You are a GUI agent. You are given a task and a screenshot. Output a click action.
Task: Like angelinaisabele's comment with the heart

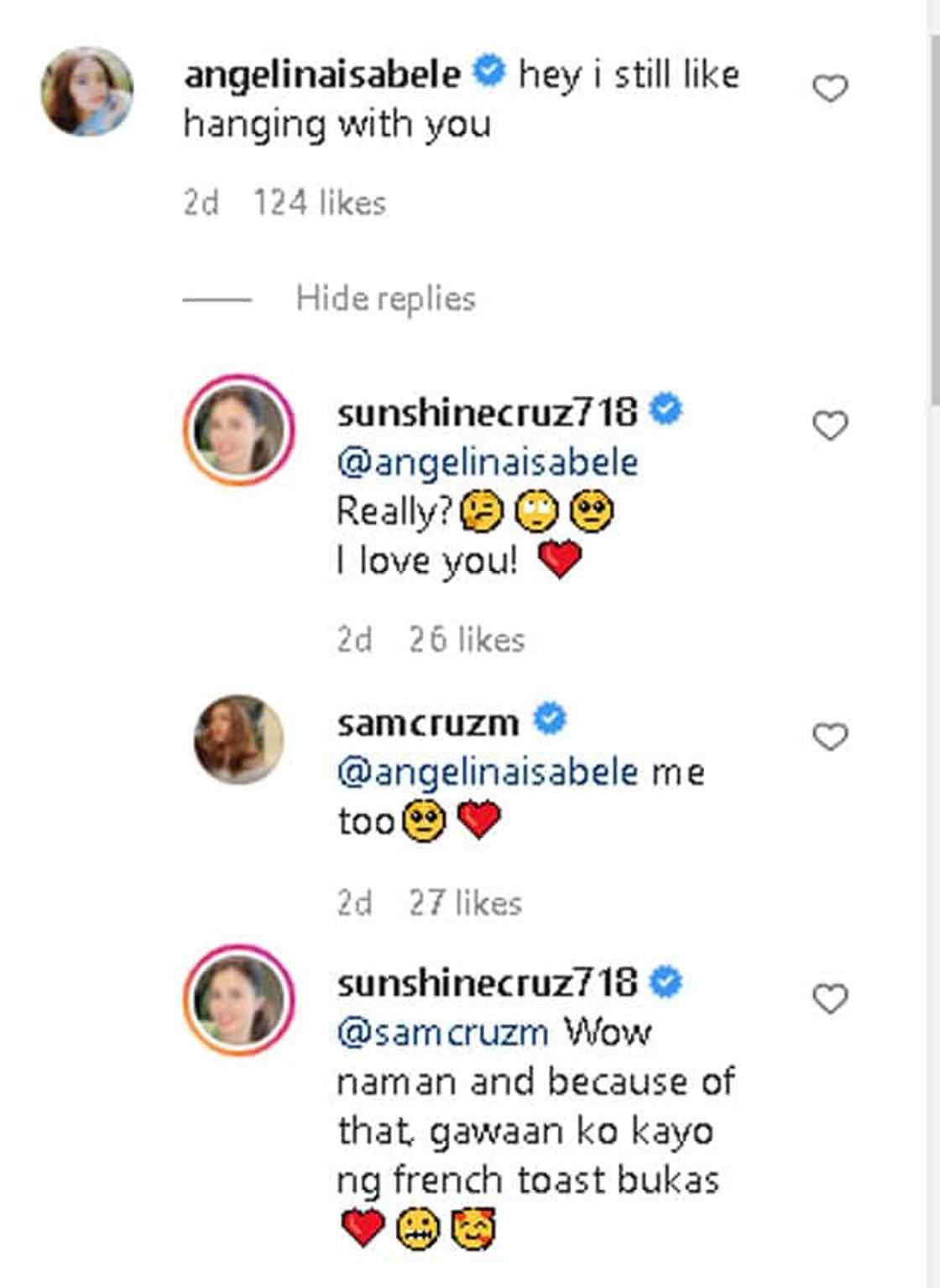pos(830,88)
